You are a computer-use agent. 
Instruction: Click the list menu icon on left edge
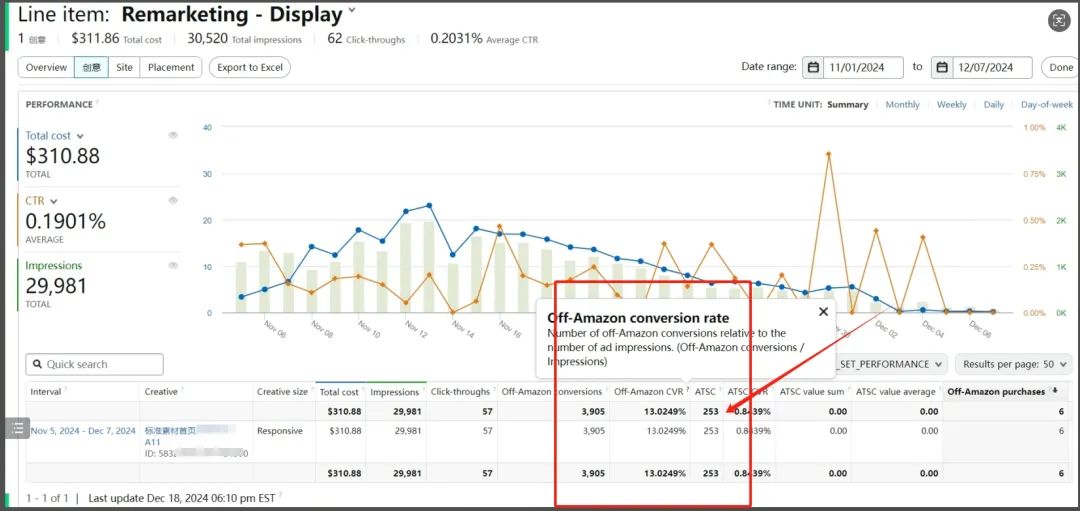coord(18,428)
